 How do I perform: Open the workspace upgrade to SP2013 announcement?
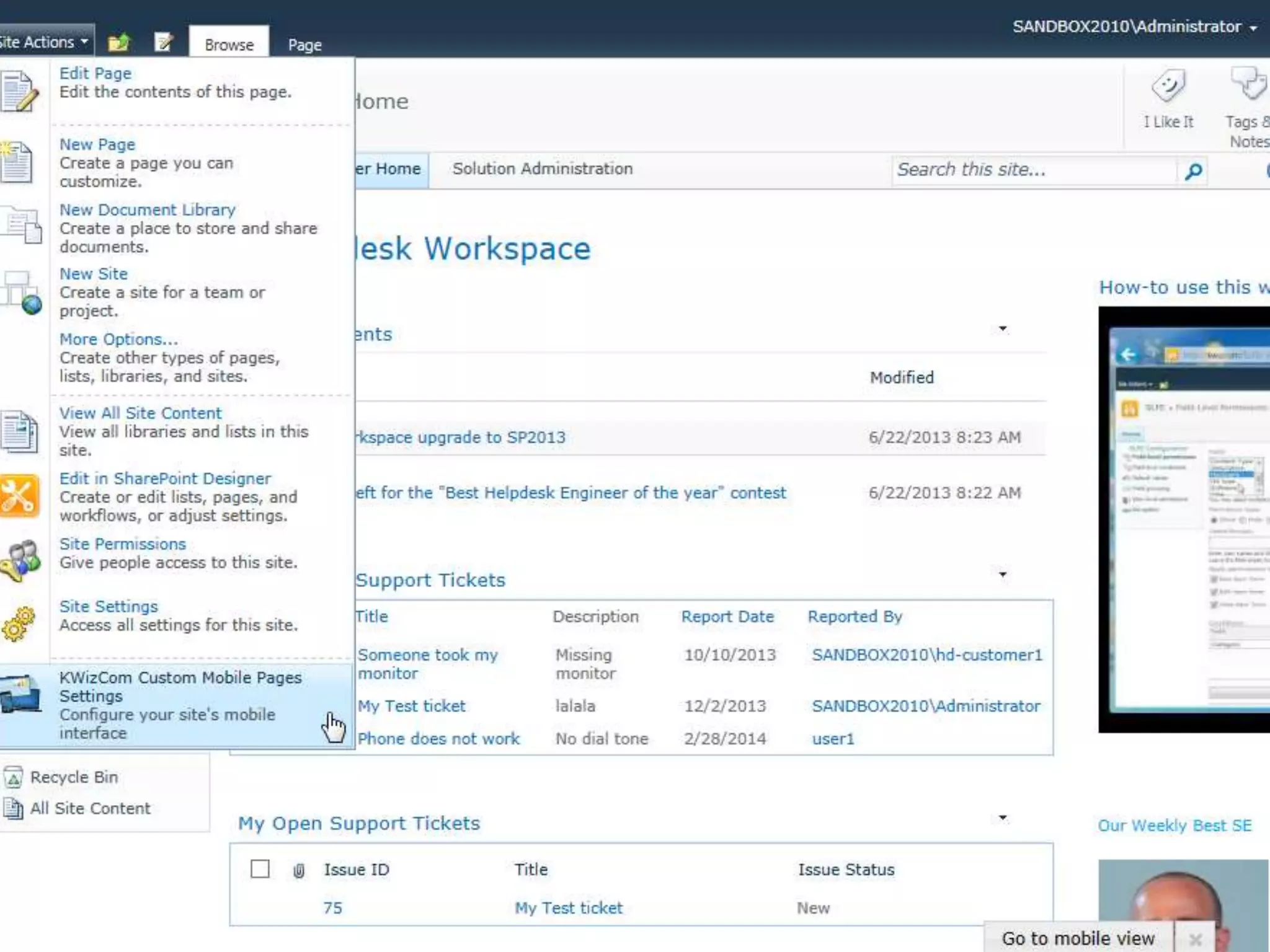461,437
